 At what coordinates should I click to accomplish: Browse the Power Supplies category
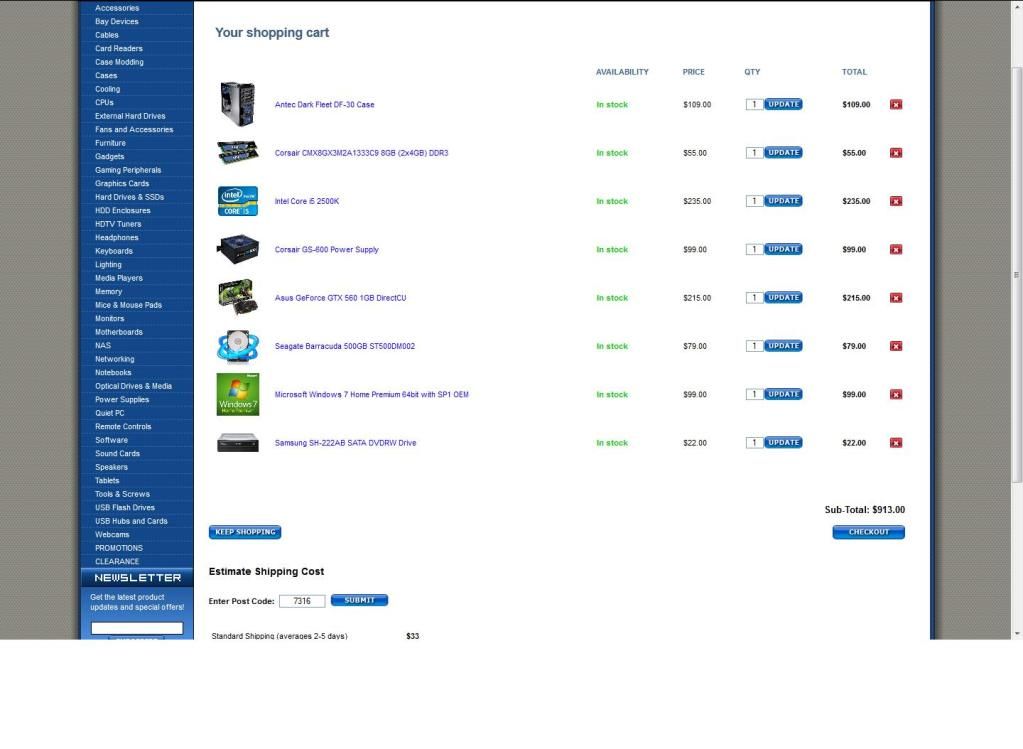point(122,399)
